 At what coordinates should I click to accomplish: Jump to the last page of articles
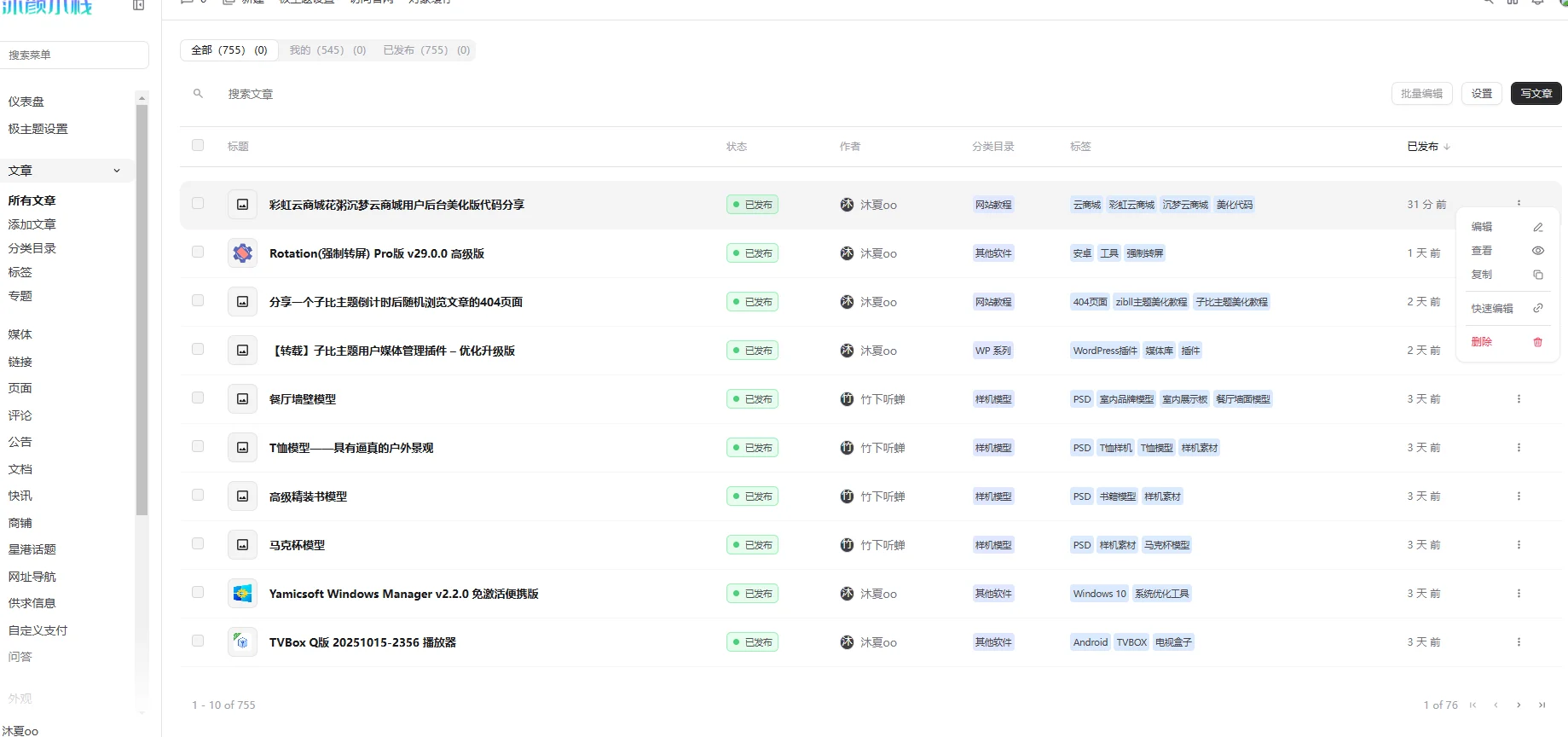pyautogui.click(x=1542, y=705)
